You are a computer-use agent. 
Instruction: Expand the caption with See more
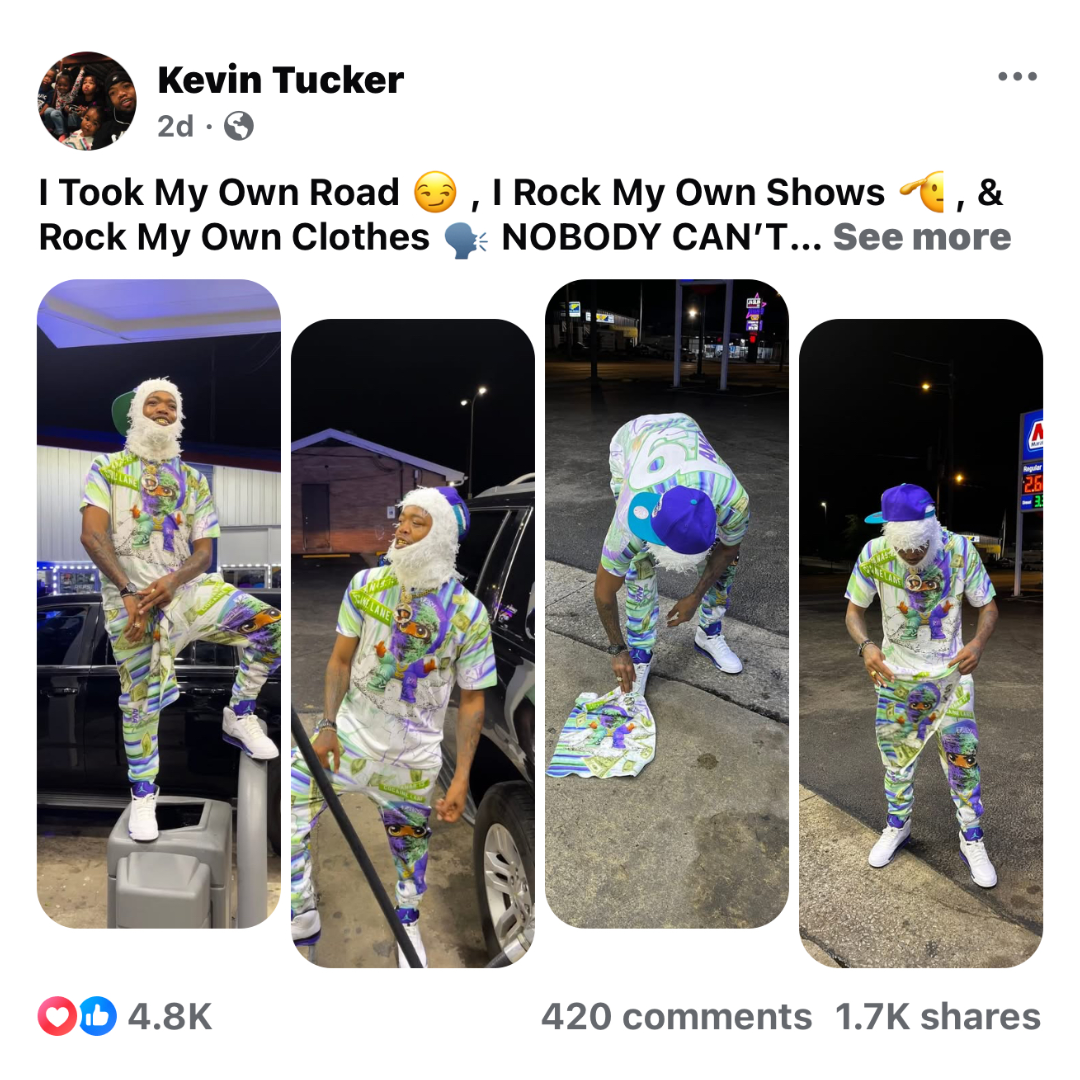(922, 237)
